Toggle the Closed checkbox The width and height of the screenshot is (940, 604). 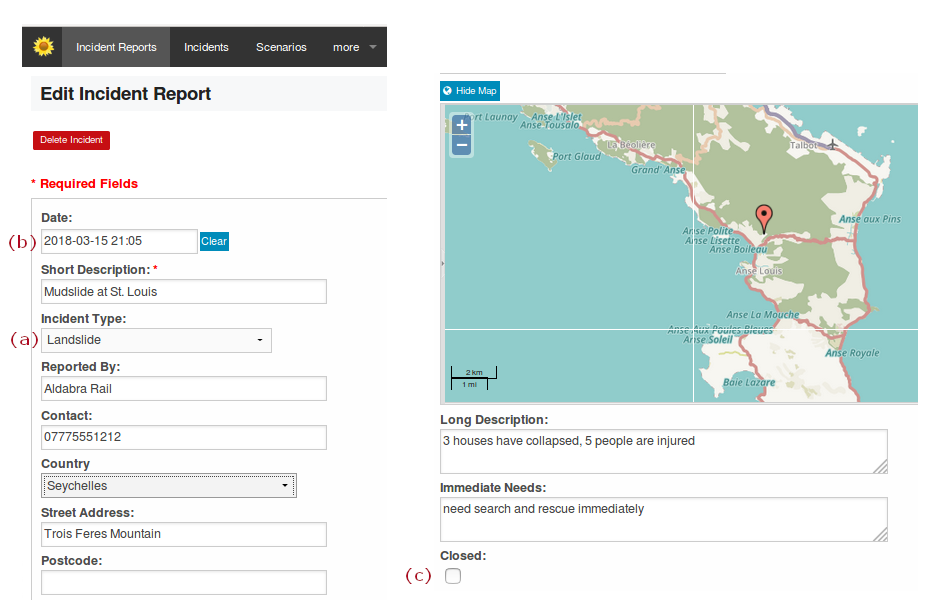click(x=453, y=576)
